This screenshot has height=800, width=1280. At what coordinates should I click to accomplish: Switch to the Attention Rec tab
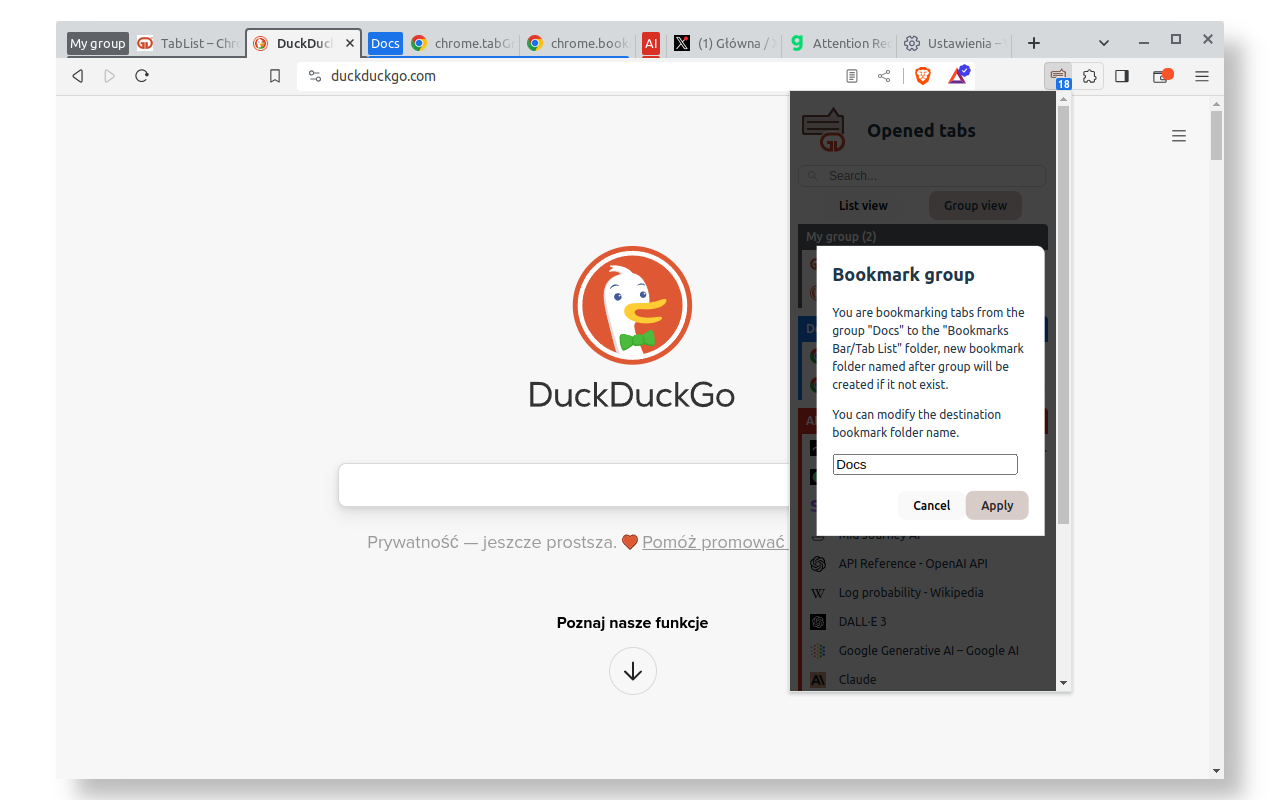click(x=839, y=43)
